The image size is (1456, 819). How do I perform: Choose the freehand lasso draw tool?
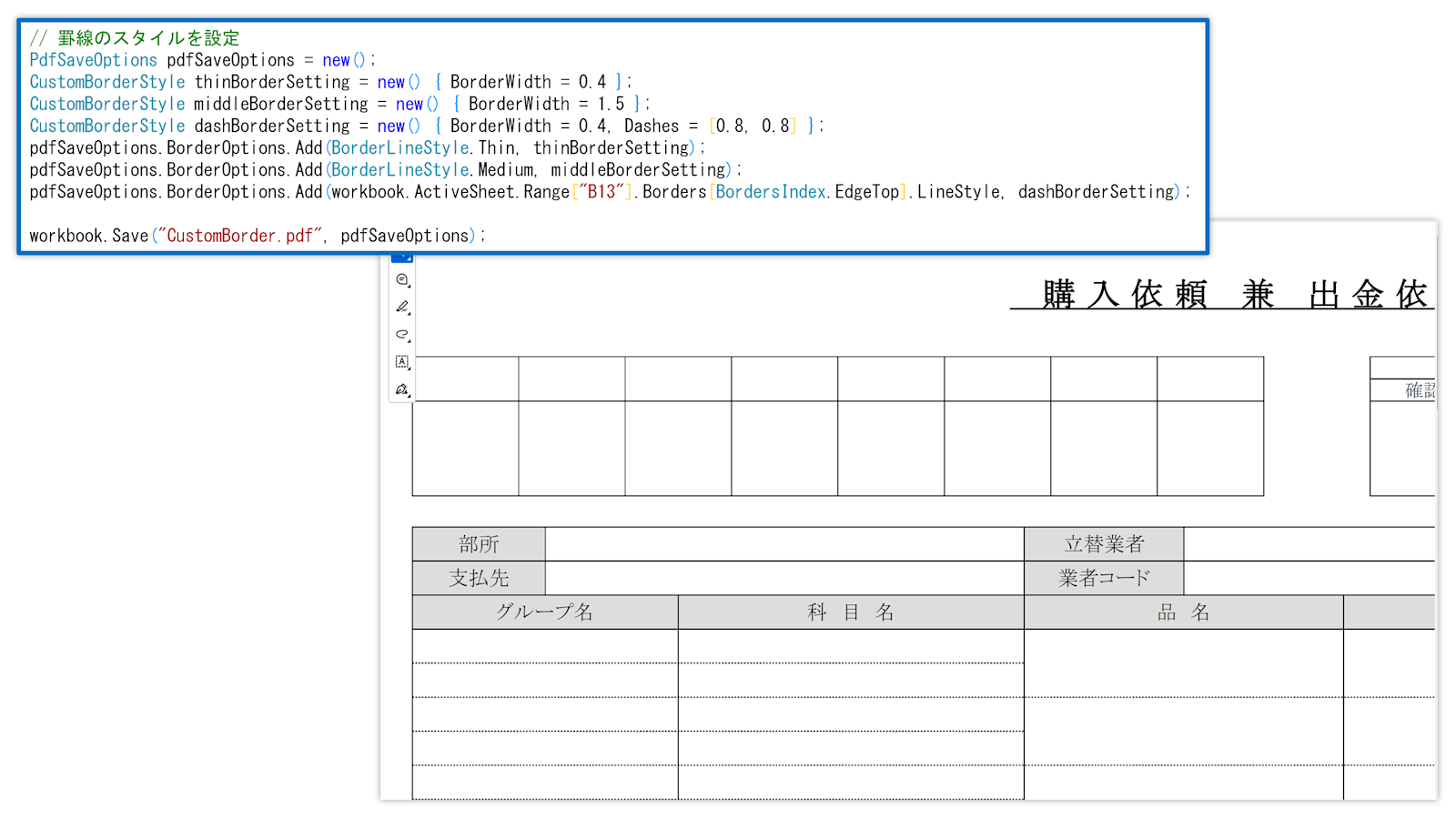coord(402,335)
